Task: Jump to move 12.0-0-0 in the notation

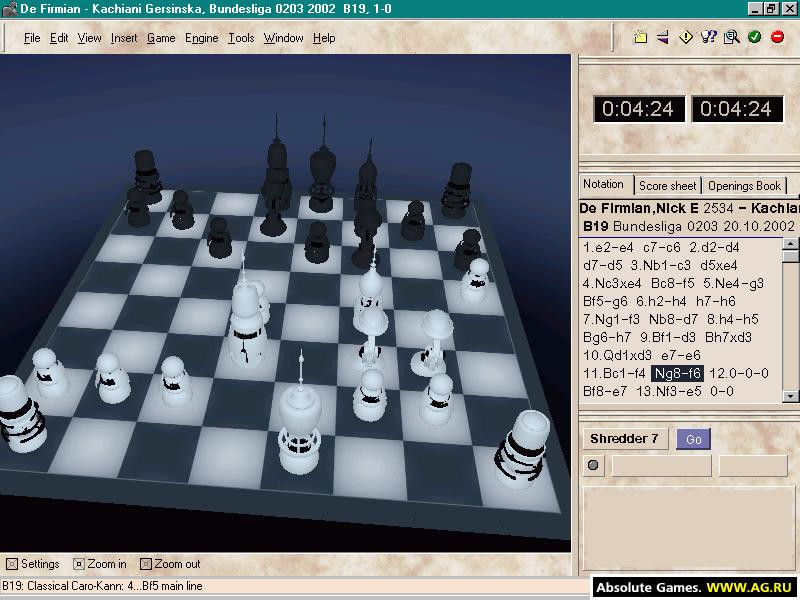Action: pos(739,373)
